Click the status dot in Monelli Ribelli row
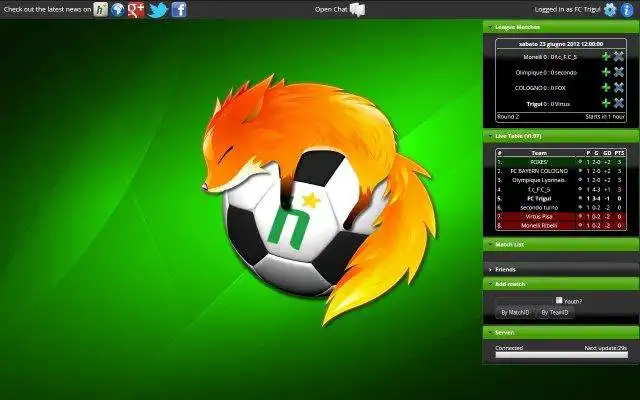Viewport: 640px width, 400px height. (580, 225)
